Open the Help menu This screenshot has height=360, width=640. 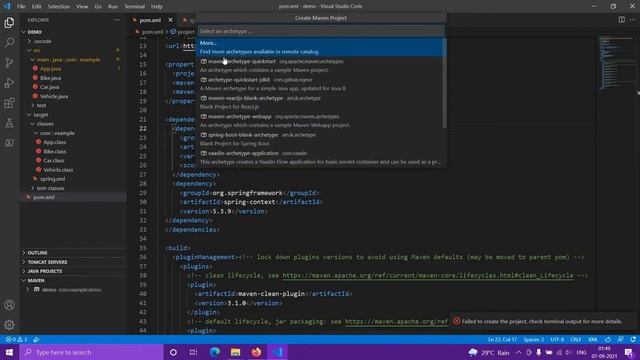click(x=157, y=7)
